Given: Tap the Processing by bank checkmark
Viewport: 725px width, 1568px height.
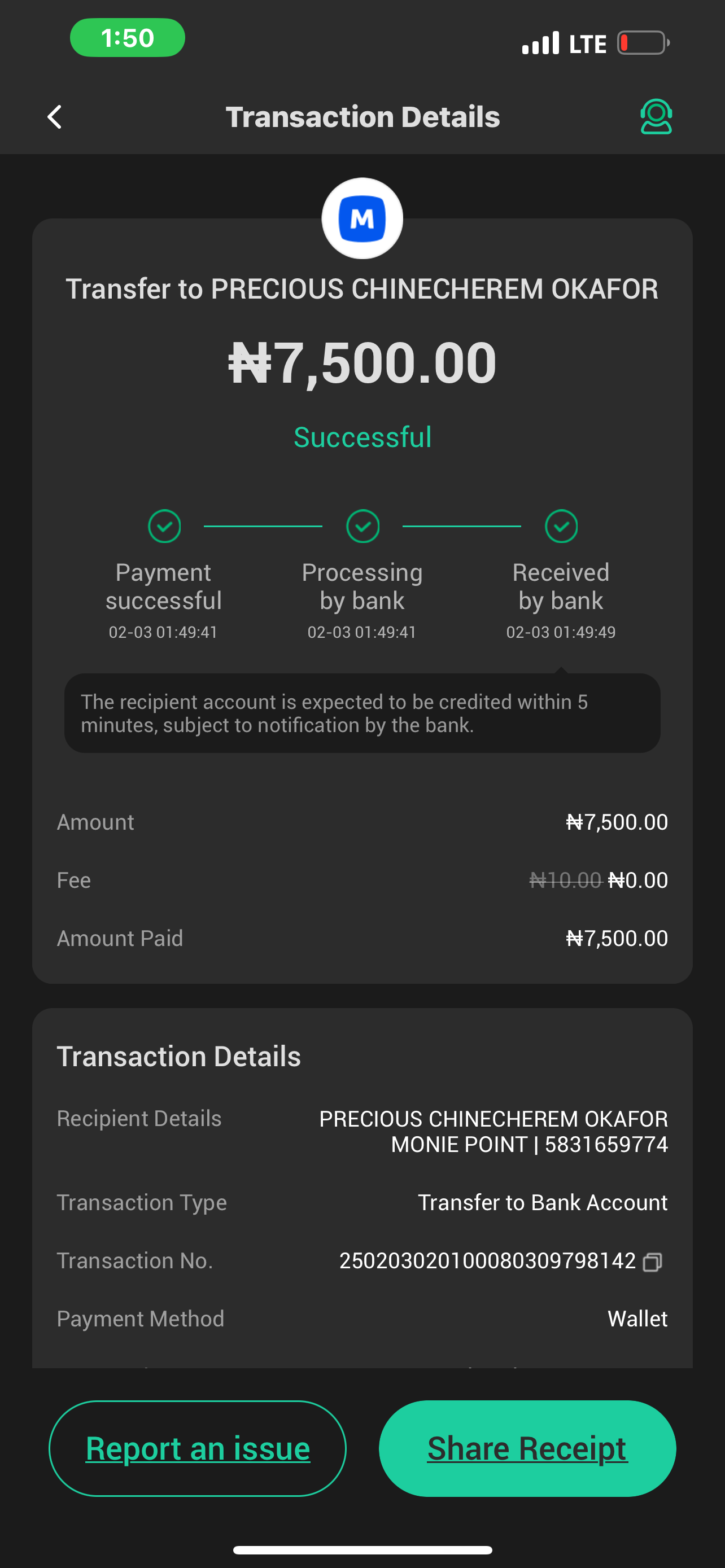Looking at the screenshot, I should pyautogui.click(x=363, y=526).
